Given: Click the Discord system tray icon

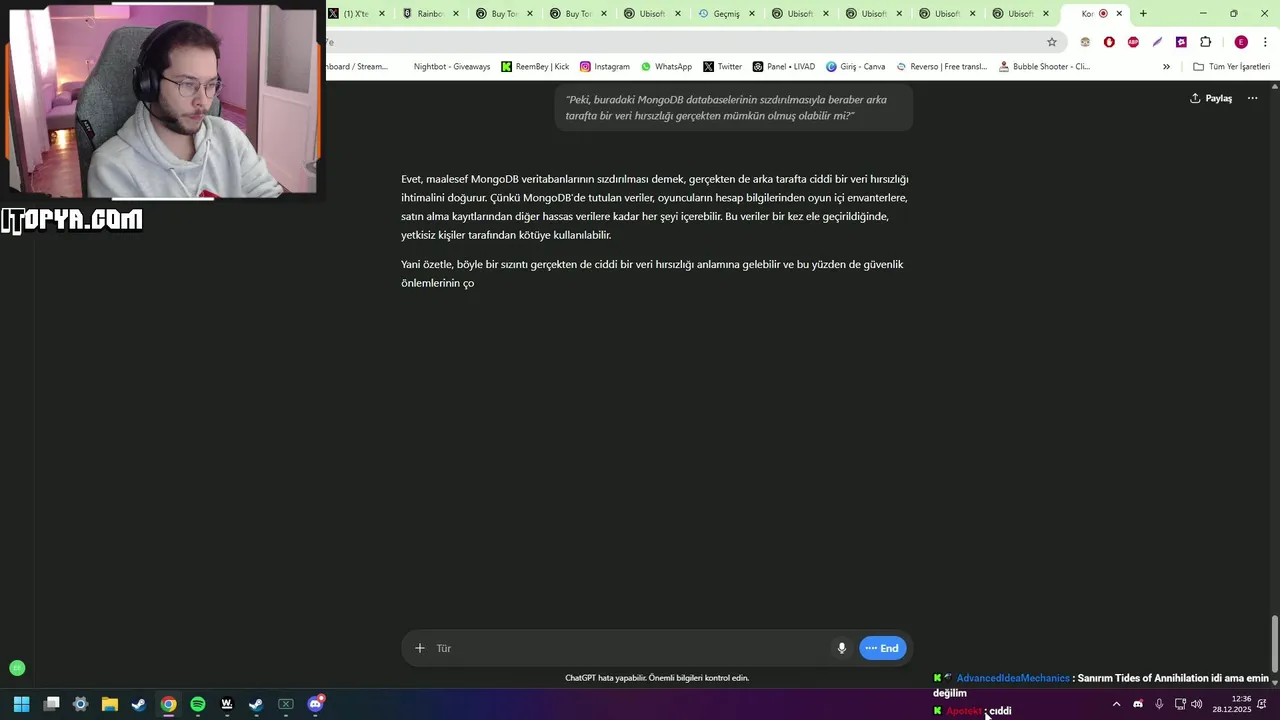Looking at the screenshot, I should pyautogui.click(x=1138, y=704).
